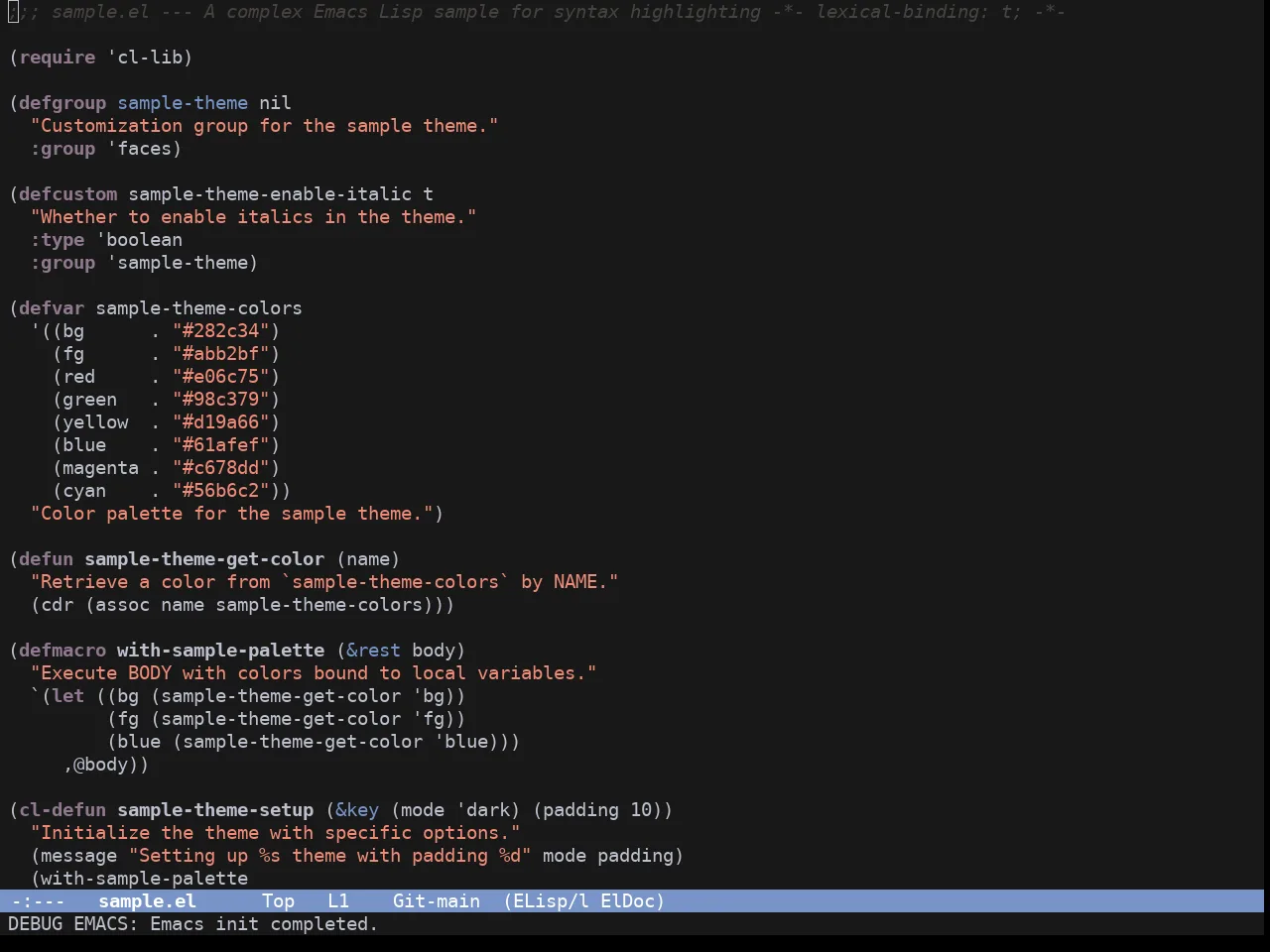This screenshot has height=952, width=1270.
Task: Click macro name with-sample-palette in defmacro
Action: 220,651
